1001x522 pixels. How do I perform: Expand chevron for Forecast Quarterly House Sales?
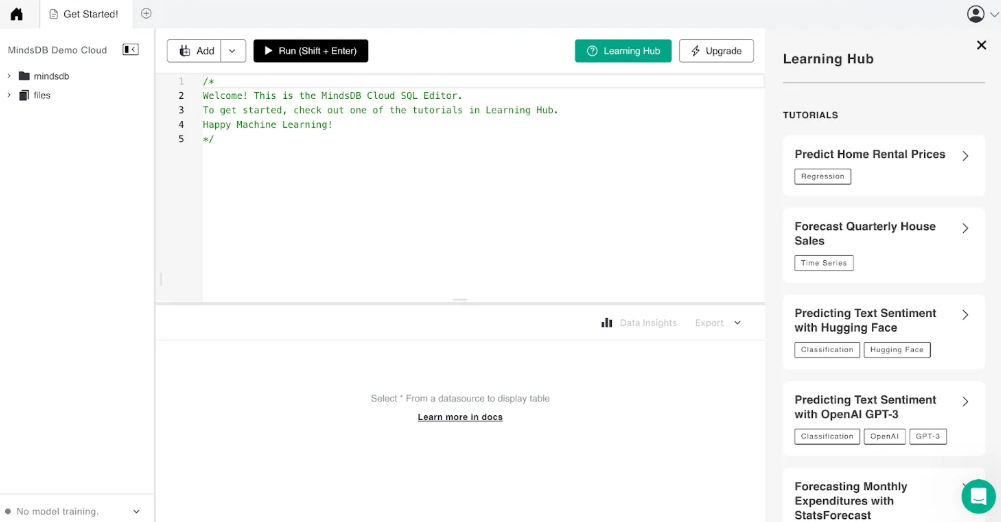(x=965, y=228)
